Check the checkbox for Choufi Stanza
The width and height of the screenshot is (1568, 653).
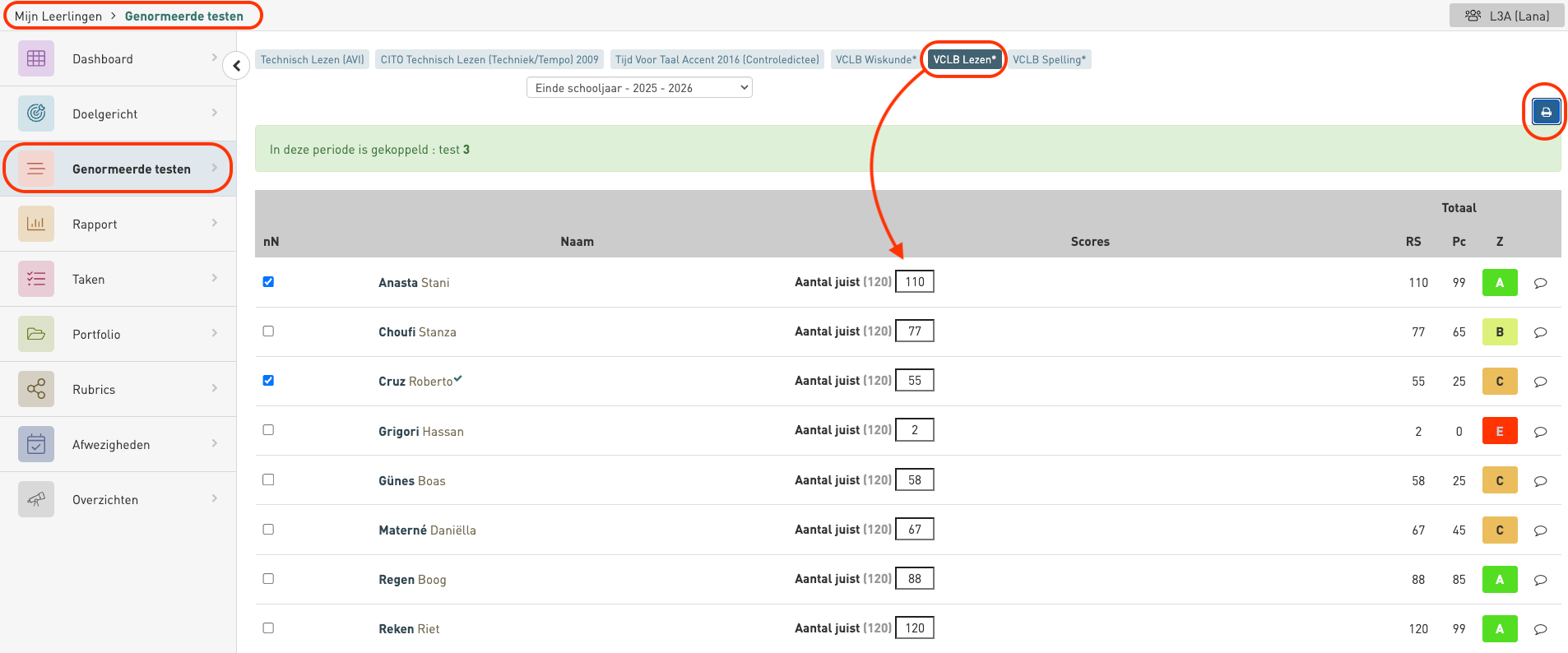(x=268, y=331)
